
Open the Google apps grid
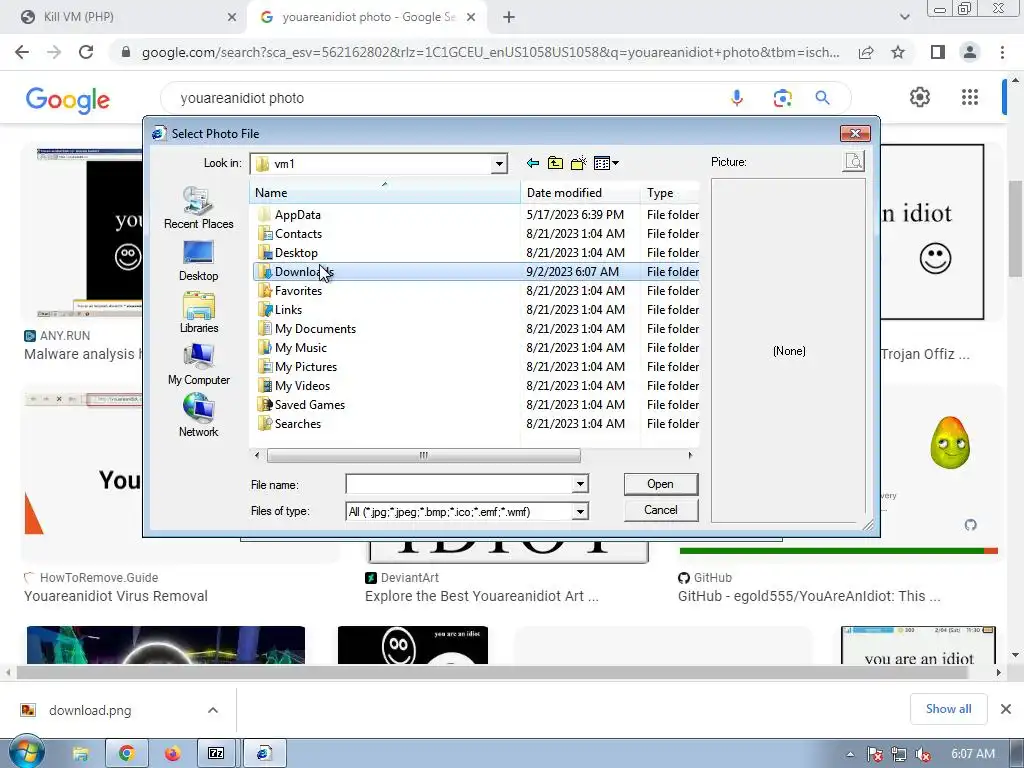click(970, 97)
